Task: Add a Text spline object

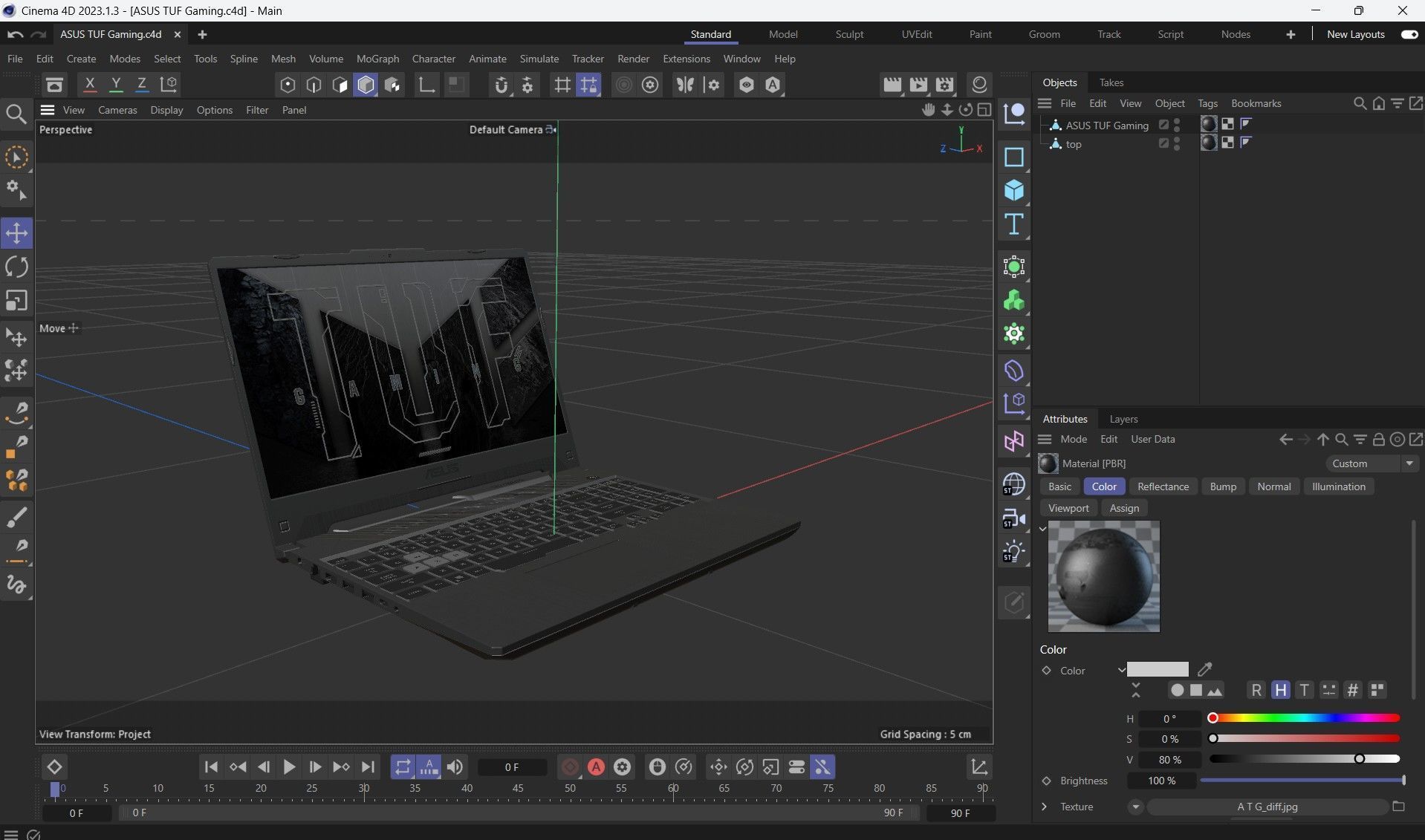Action: tap(1014, 224)
